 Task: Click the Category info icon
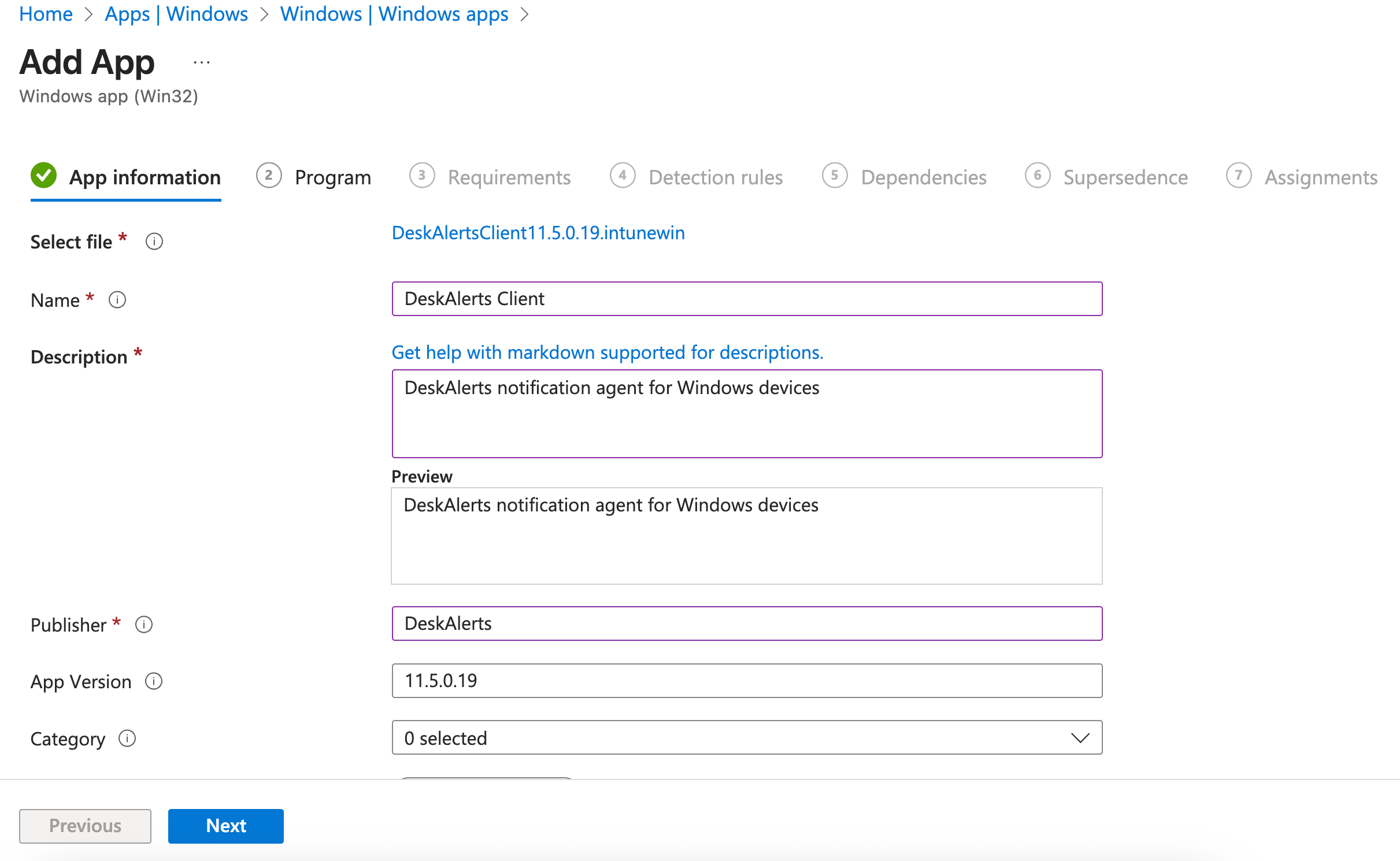point(127,738)
